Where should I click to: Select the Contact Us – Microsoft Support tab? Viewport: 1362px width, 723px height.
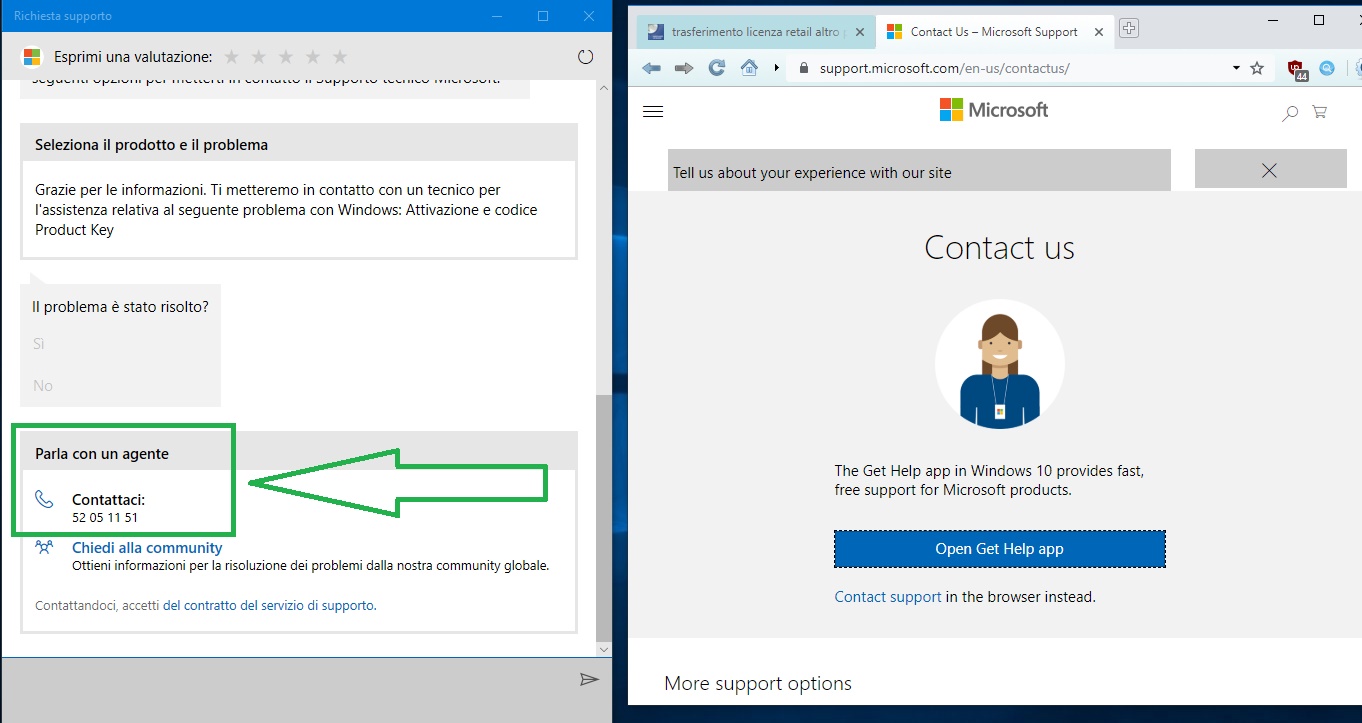pos(993,32)
